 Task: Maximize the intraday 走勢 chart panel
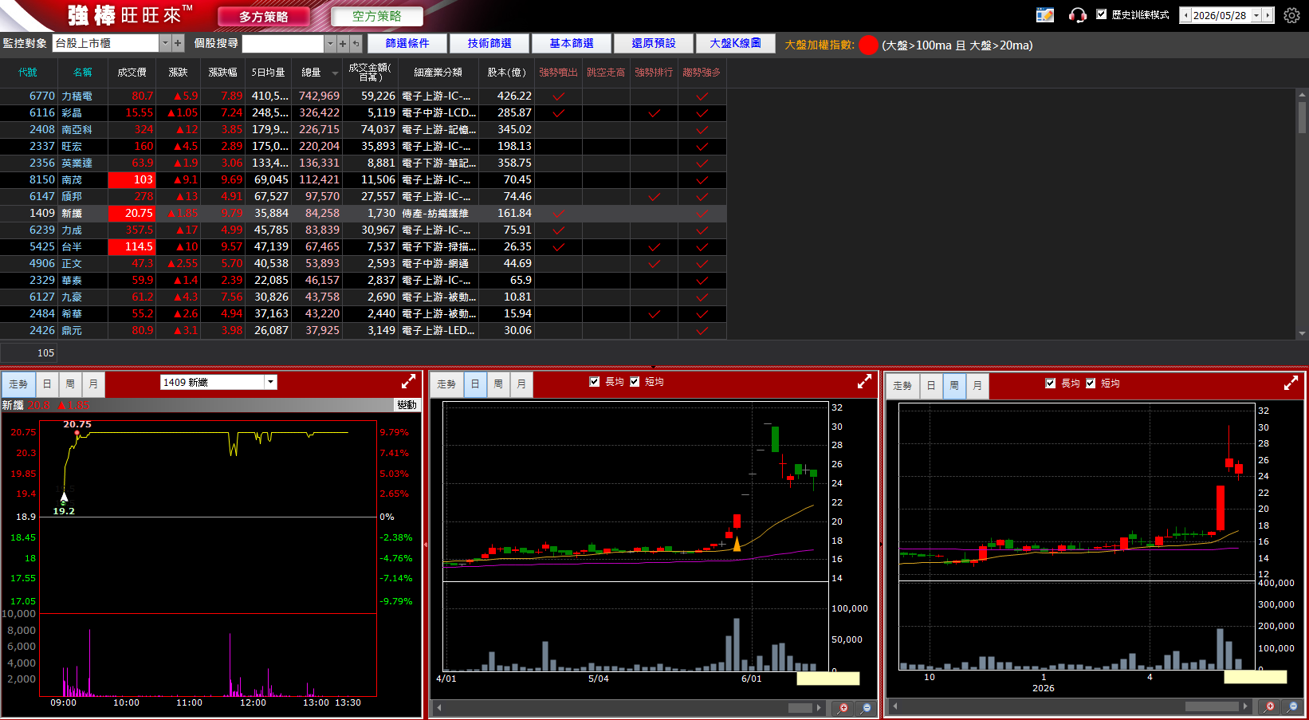pos(409,382)
